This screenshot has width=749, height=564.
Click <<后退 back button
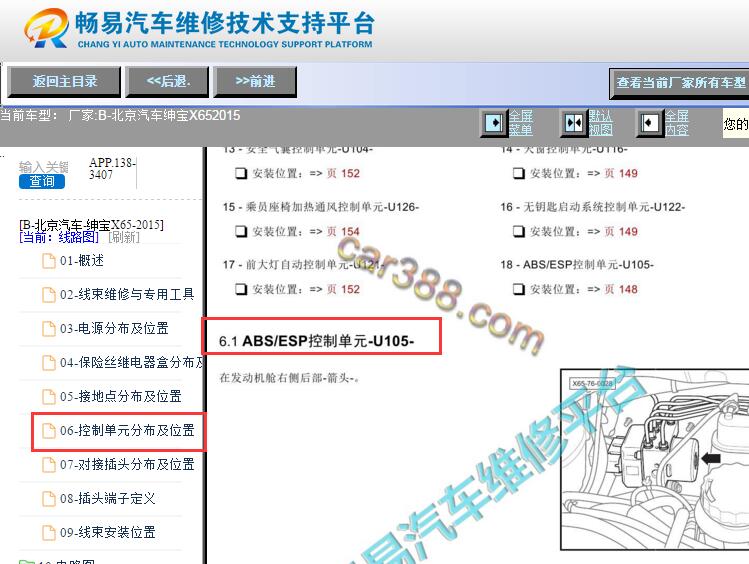pyautogui.click(x=168, y=82)
